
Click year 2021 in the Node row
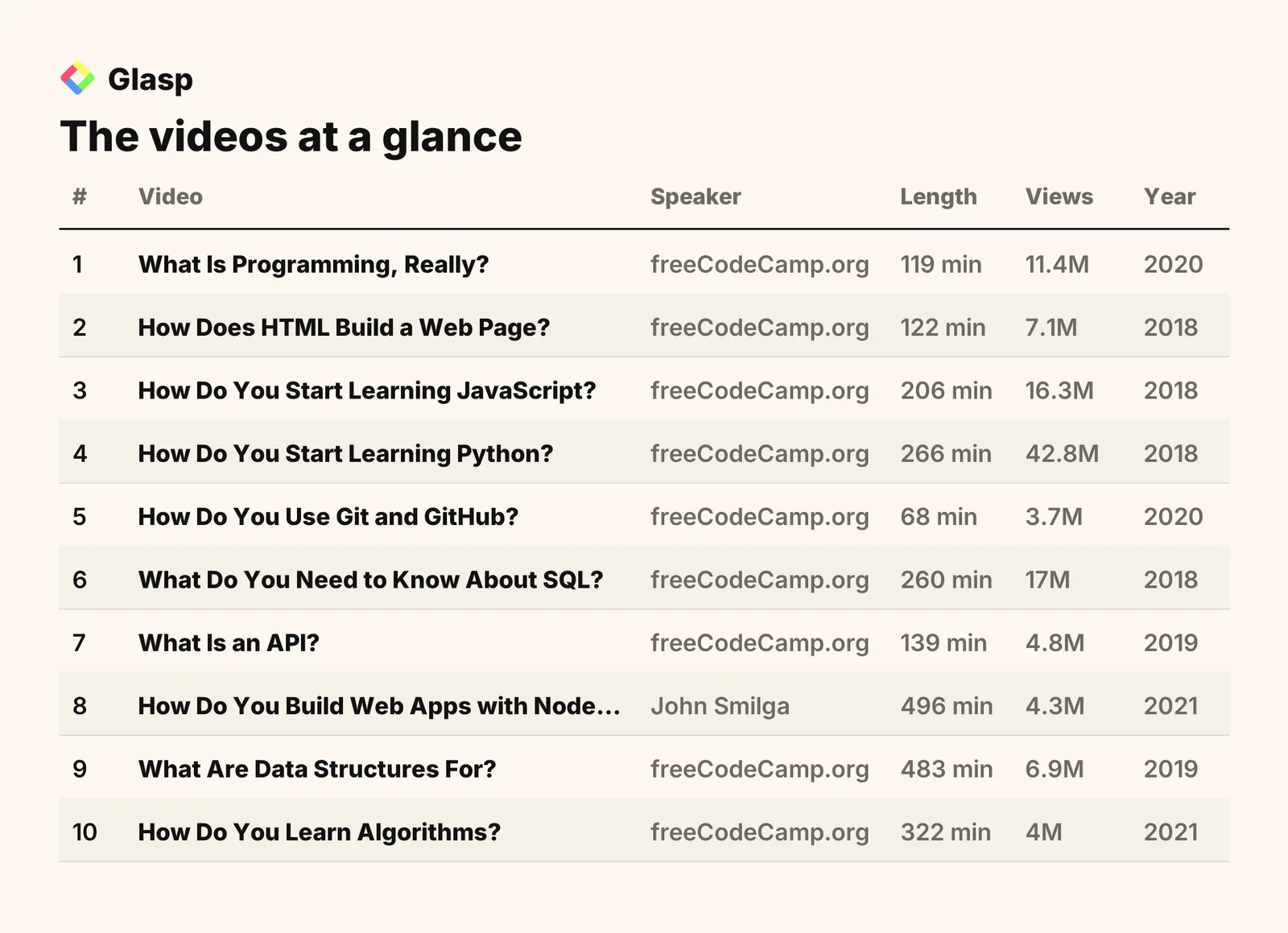click(1171, 706)
